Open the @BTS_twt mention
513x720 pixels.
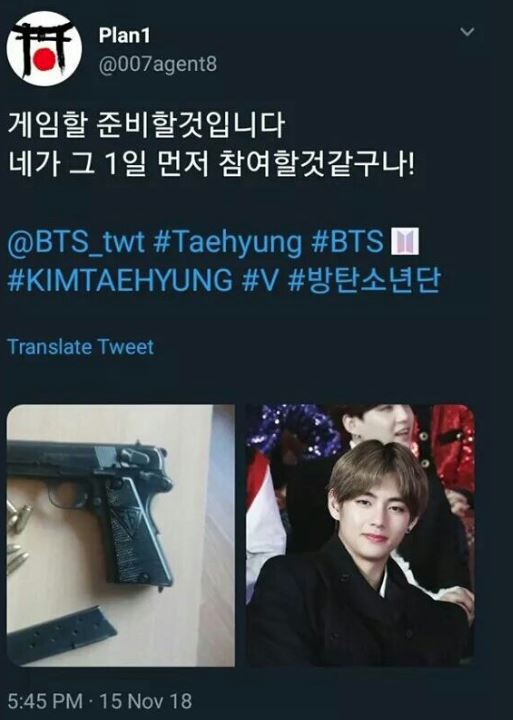76,242
